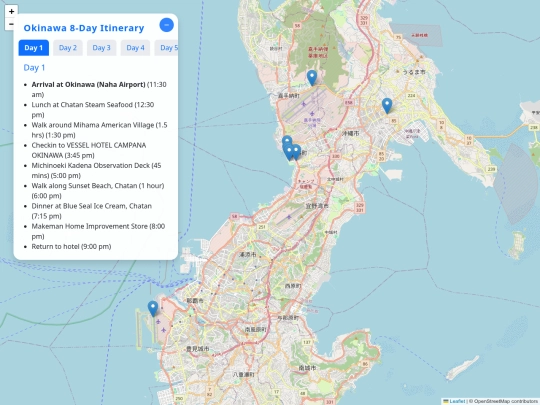
Task: Click the rightmost marker in Chatan cluster
Action: point(297,152)
